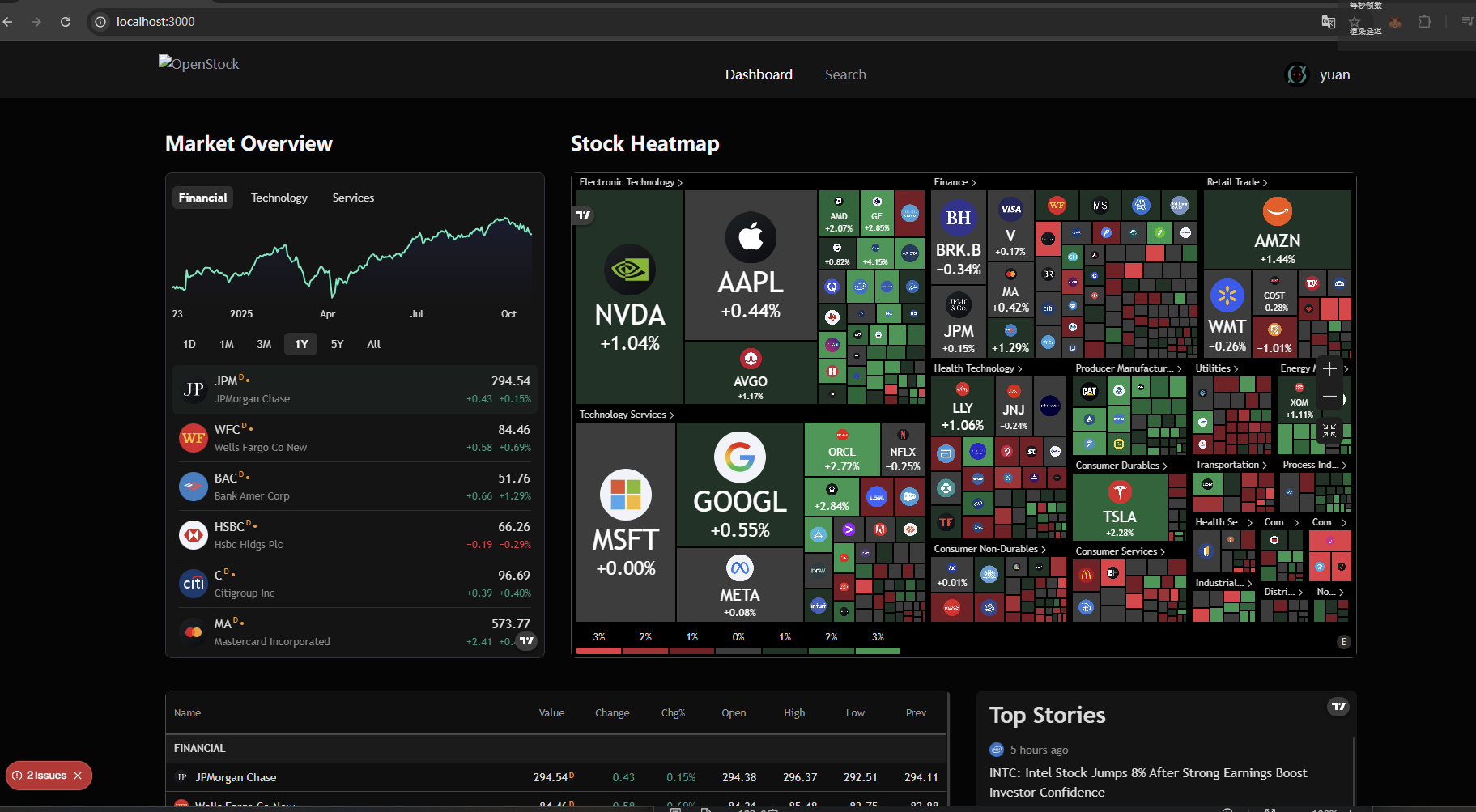This screenshot has height=812, width=1476.
Task: Click TradingView logo on heatmap corner
Action: coord(583,215)
